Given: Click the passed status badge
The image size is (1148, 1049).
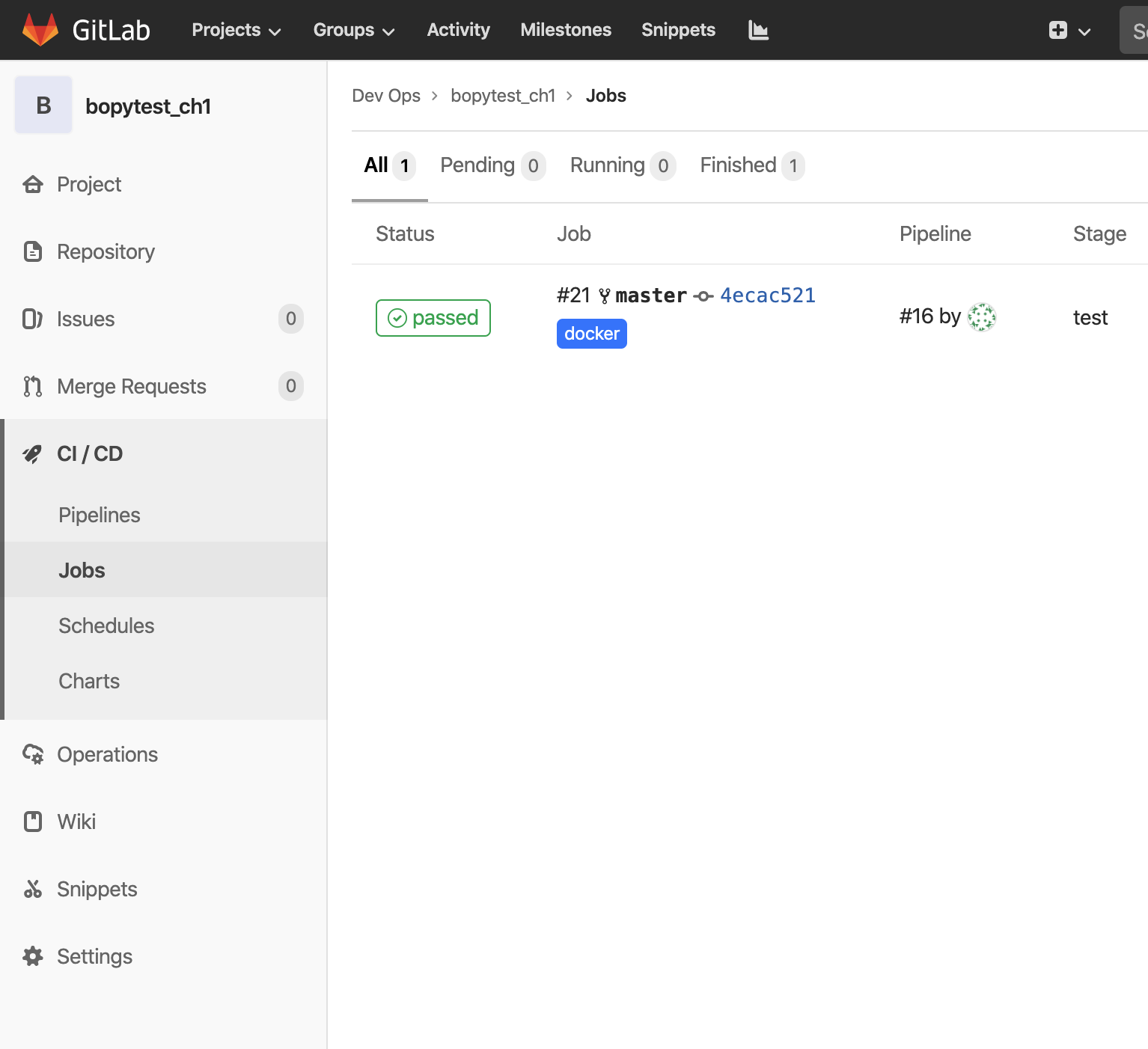Looking at the screenshot, I should (433, 318).
